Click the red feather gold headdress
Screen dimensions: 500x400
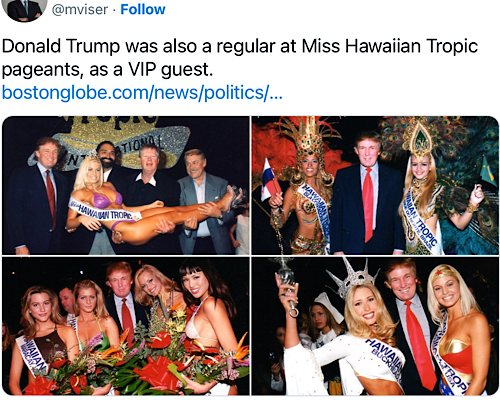[x=308, y=140]
